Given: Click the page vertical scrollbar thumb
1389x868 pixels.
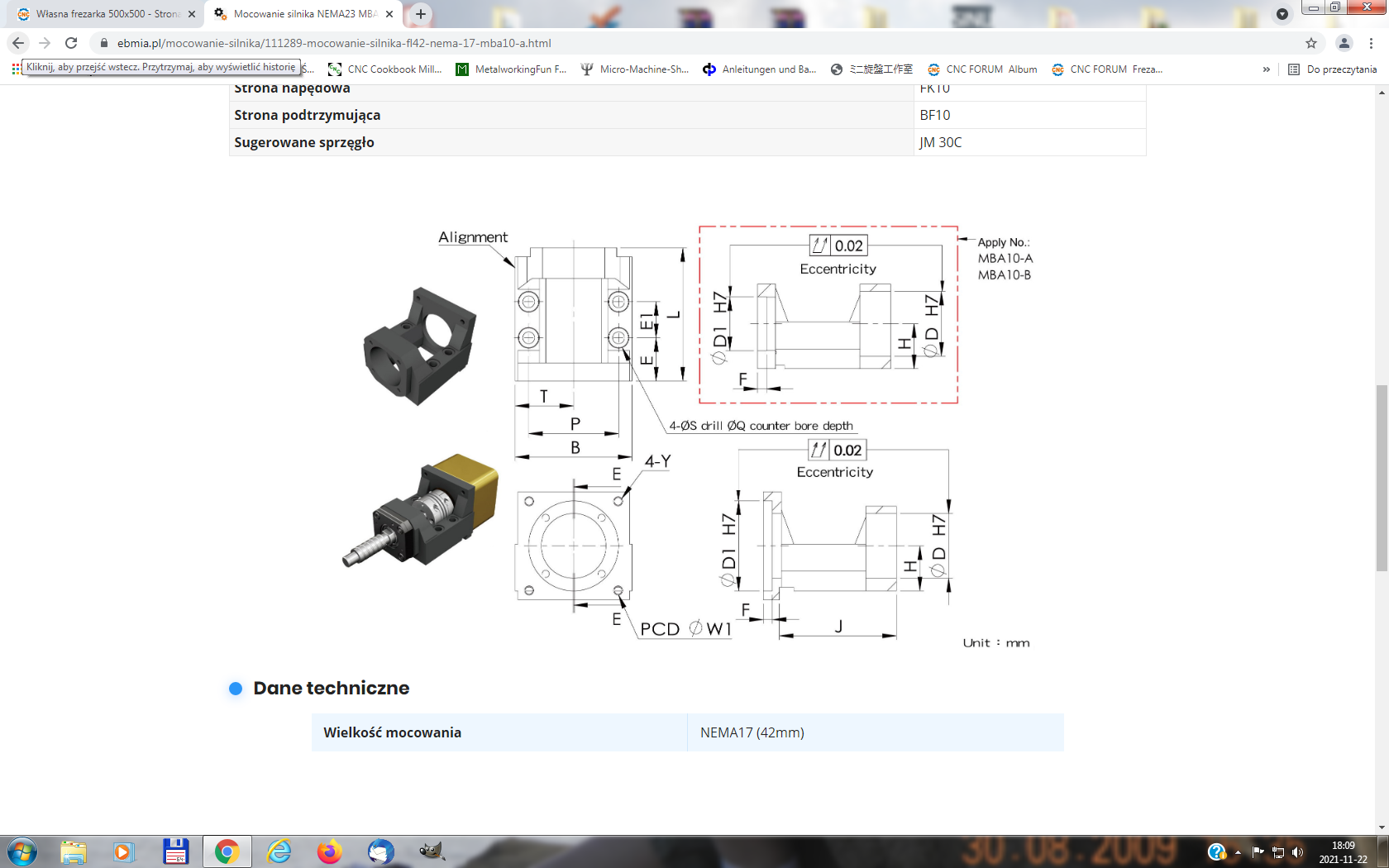Looking at the screenshot, I should click(1382, 478).
